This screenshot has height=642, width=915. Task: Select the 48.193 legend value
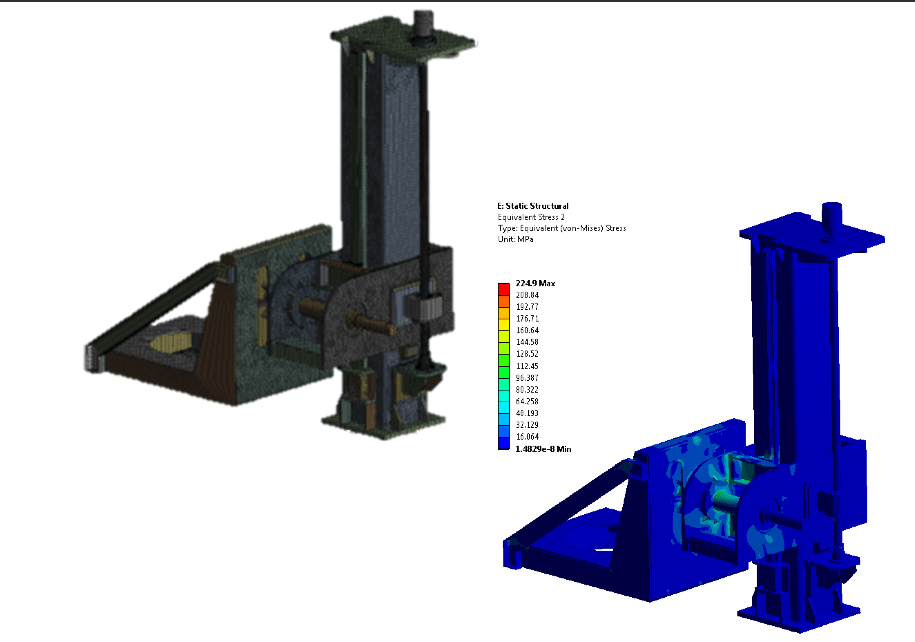(x=526, y=413)
